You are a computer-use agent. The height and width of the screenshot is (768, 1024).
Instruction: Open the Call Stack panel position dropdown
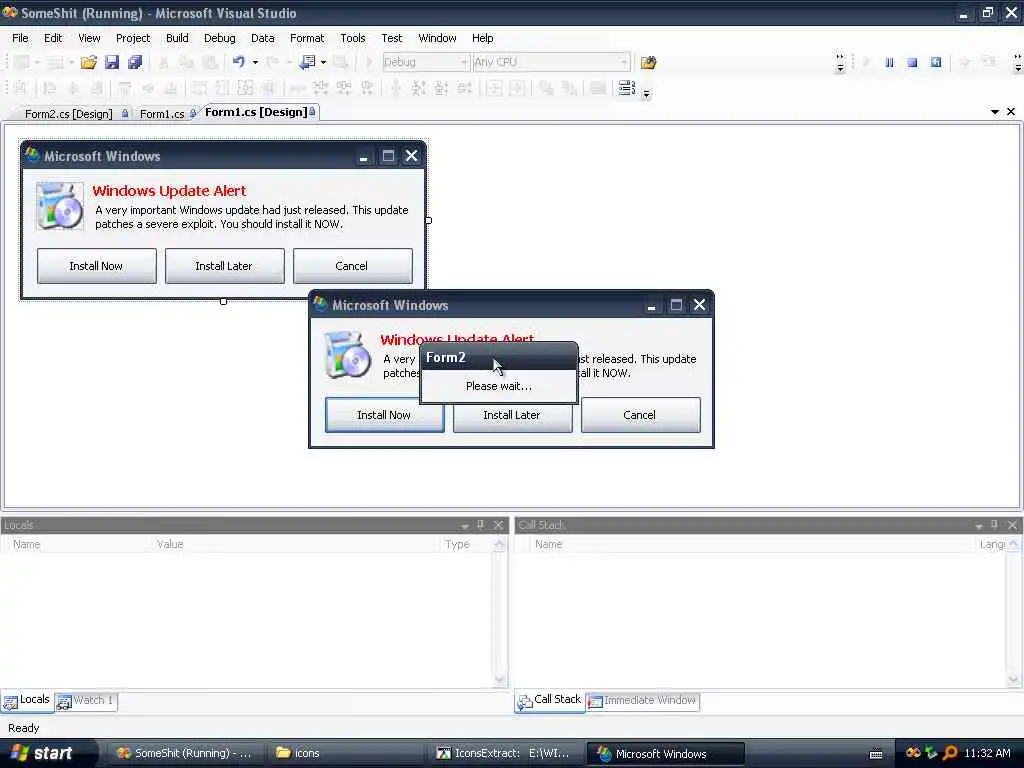click(978, 526)
